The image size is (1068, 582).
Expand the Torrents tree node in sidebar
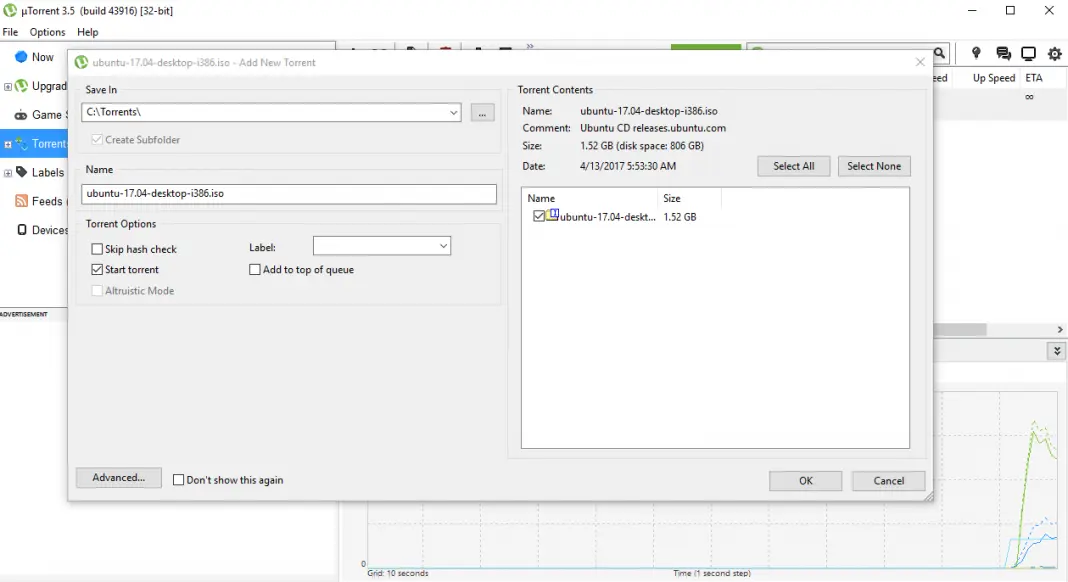7,144
